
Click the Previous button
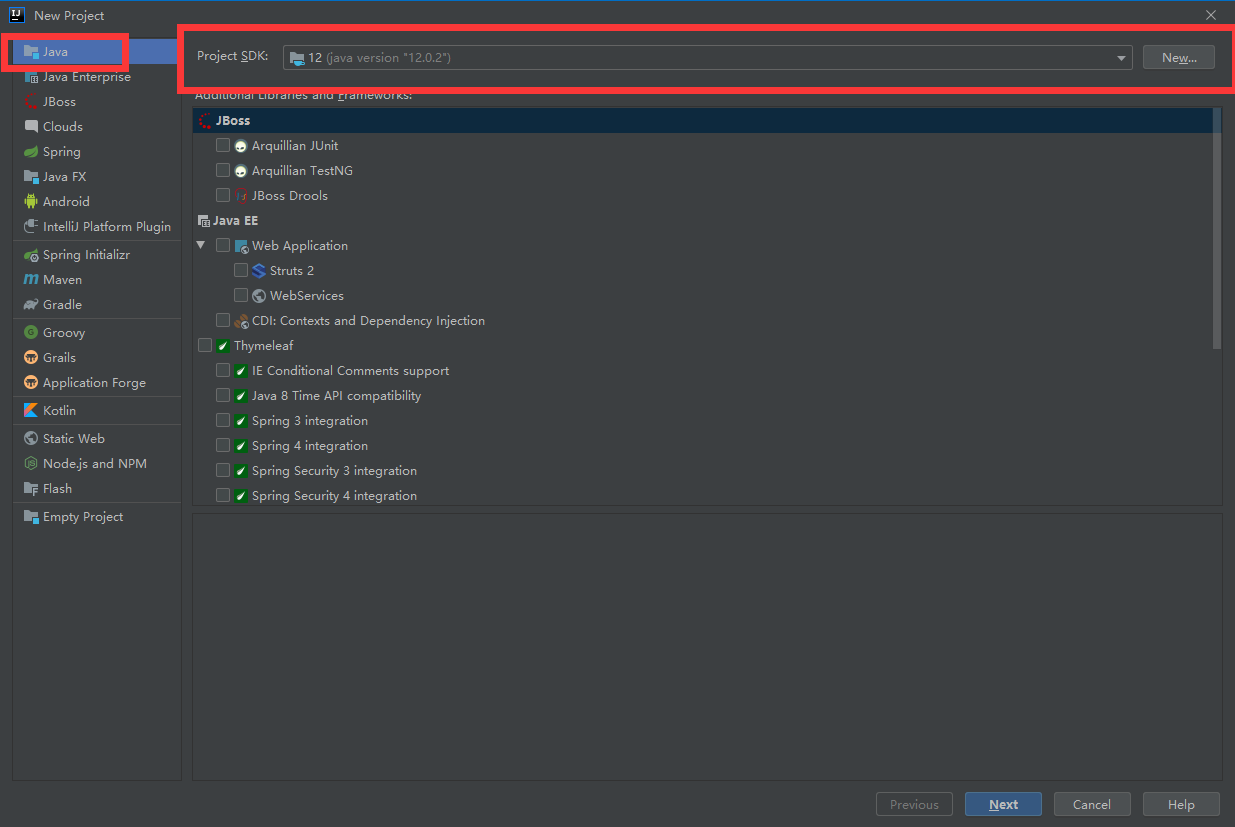tap(914, 805)
